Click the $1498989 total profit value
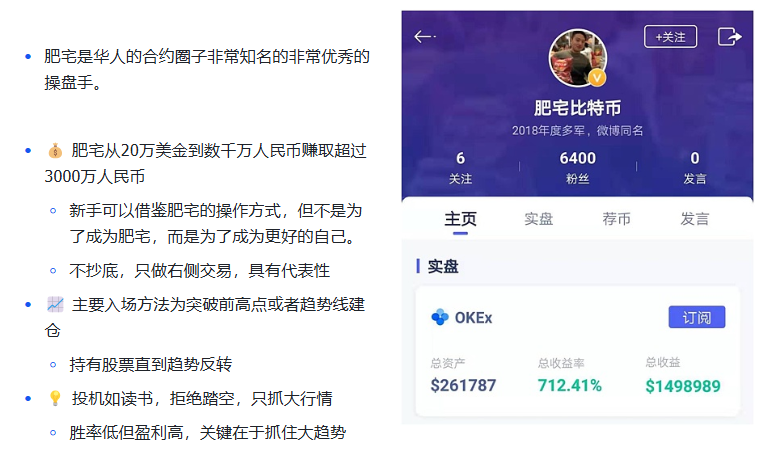Viewport: 769px width, 460px height. [x=683, y=386]
